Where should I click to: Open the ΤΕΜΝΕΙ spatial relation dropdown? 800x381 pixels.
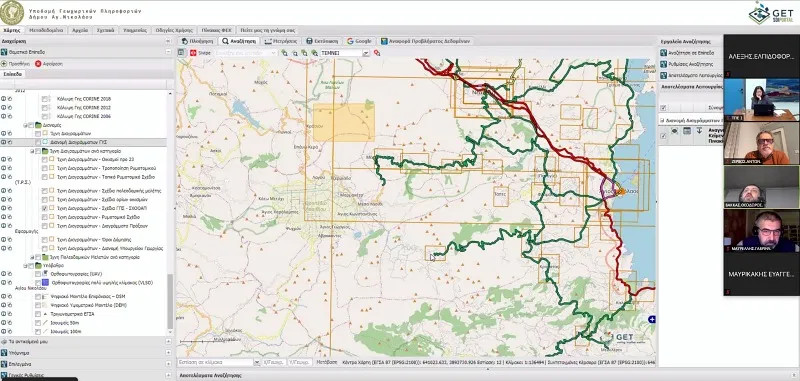coord(366,53)
